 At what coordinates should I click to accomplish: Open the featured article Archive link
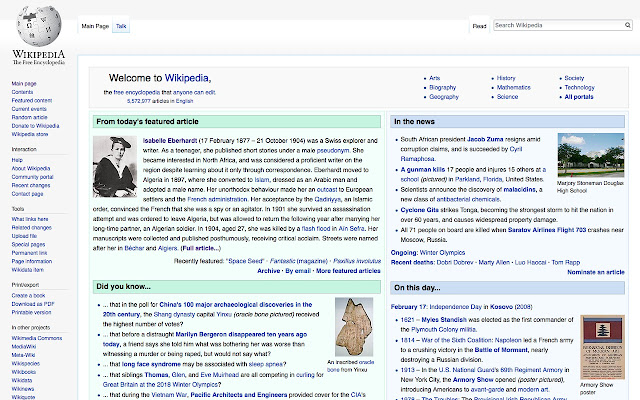(269, 271)
